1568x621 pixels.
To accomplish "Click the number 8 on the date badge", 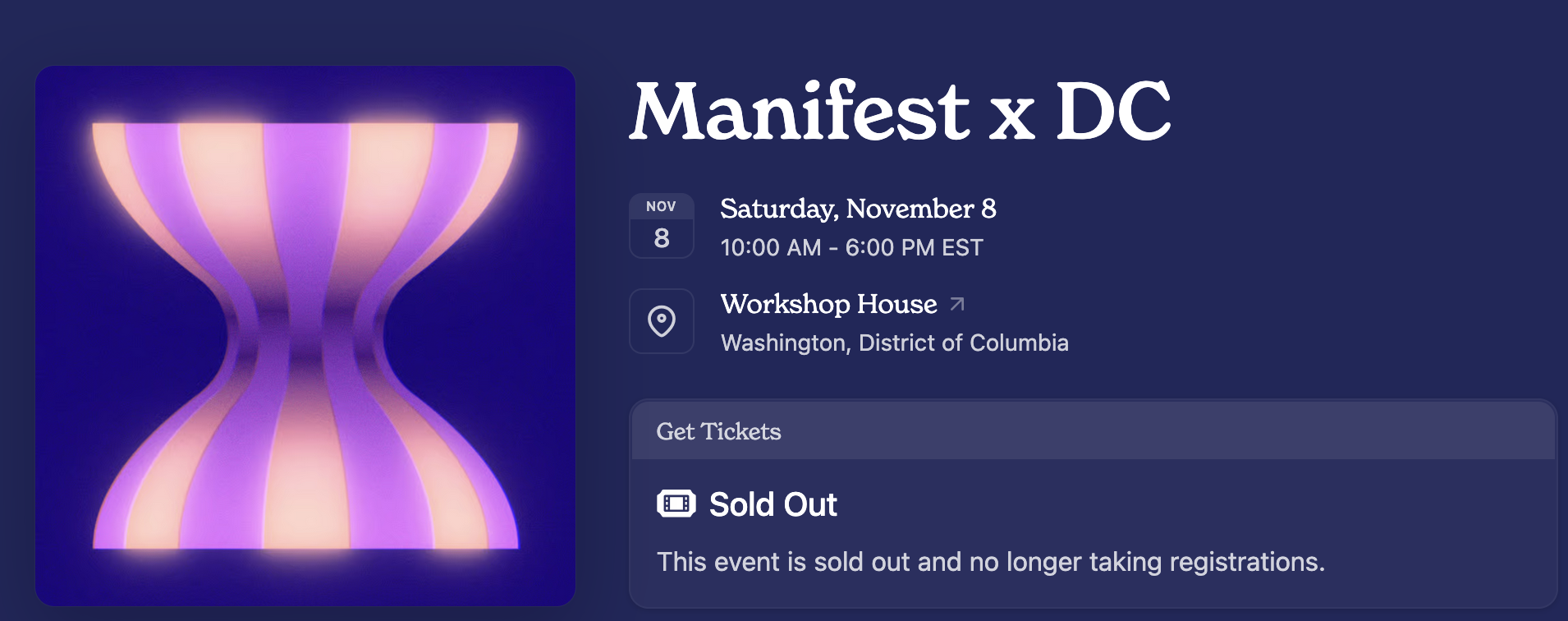I will point(662,238).
